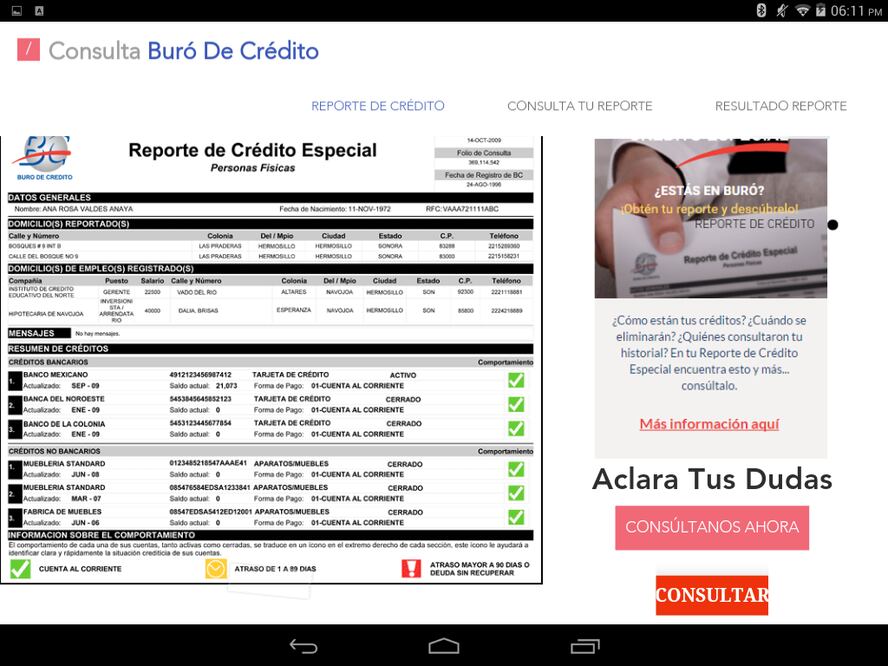Tap the Buró de Crédito logo in report
Screen dimensions: 888x666
point(42,159)
